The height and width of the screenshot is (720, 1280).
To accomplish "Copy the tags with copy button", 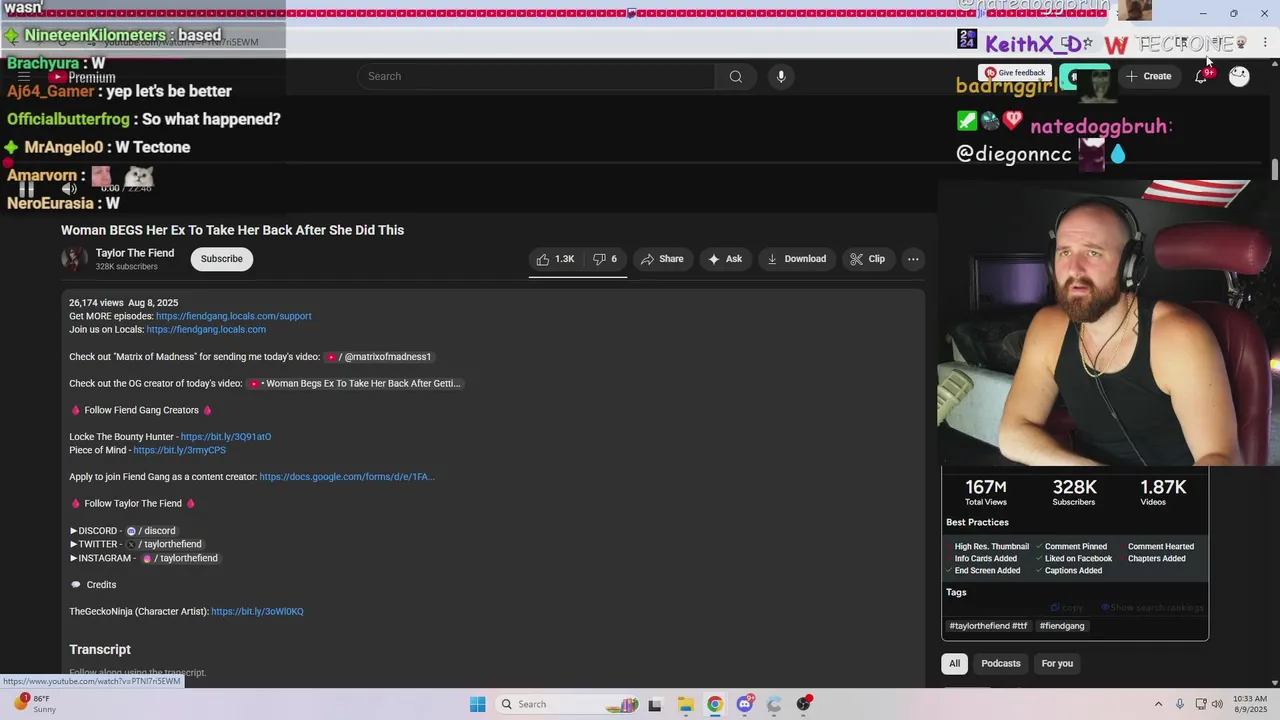I will [1067, 608].
